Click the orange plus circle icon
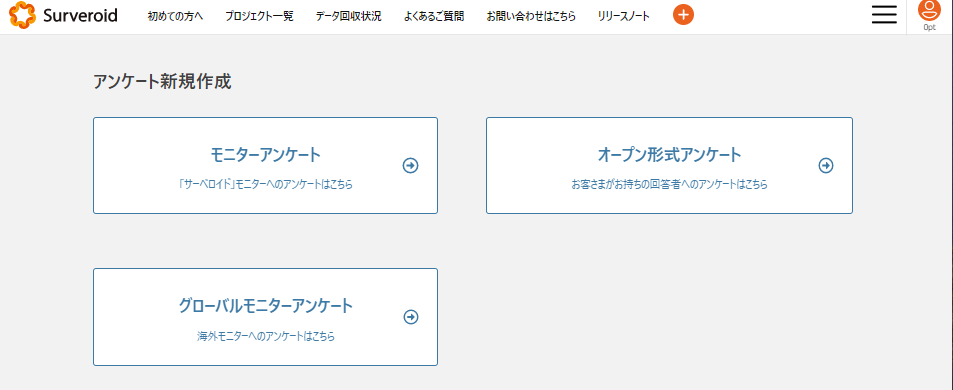Screen dimensions: 953x390 (x=683, y=15)
